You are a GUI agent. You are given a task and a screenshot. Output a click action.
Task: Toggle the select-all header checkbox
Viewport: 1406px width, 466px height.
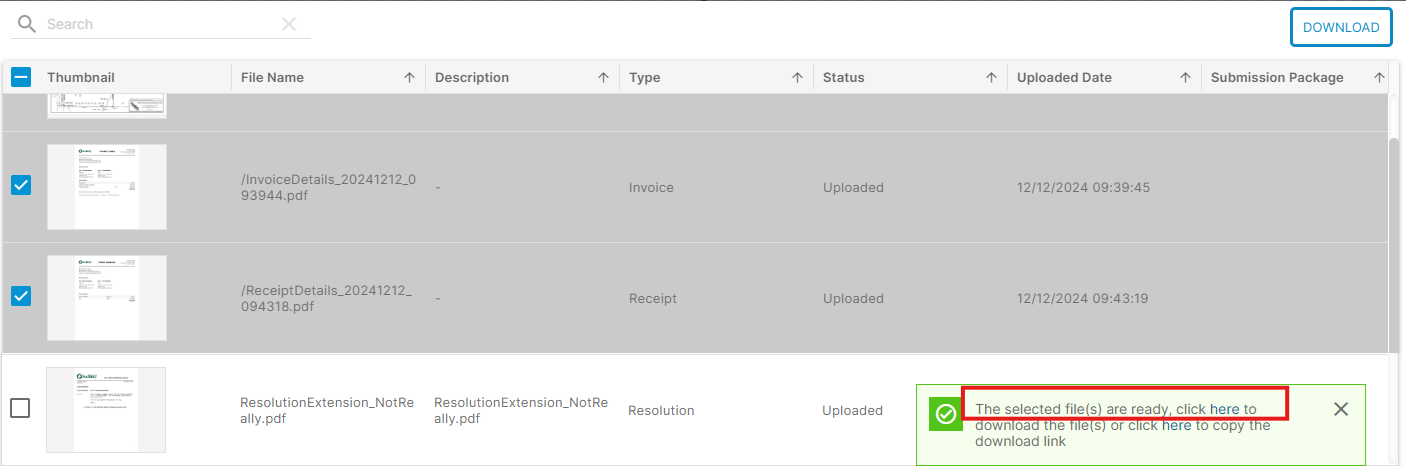21,77
